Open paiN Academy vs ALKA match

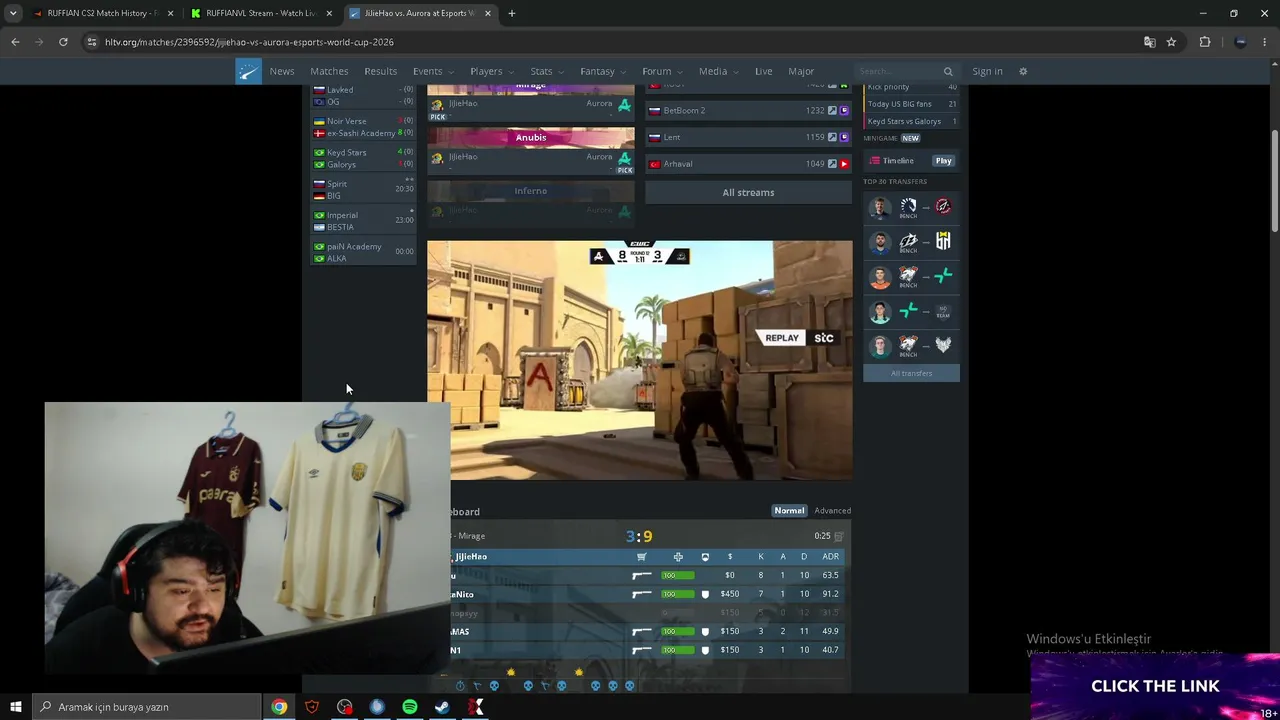(364, 252)
